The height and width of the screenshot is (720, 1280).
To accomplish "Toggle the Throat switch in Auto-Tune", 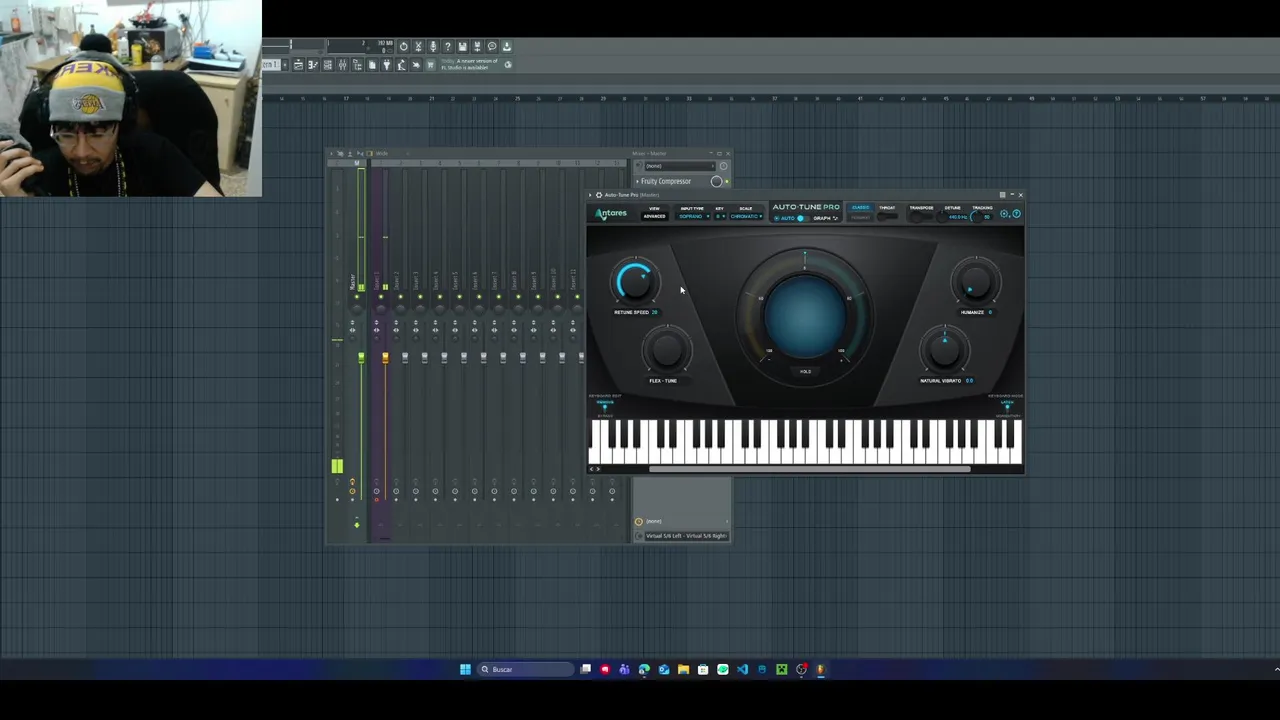I will click(x=888, y=216).
